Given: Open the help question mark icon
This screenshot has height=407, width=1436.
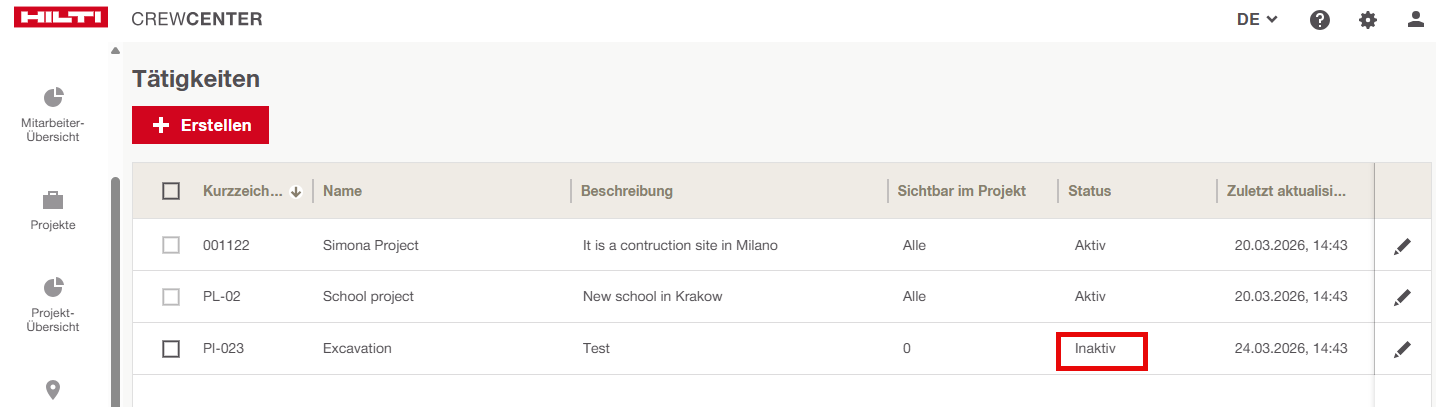Looking at the screenshot, I should [1320, 19].
